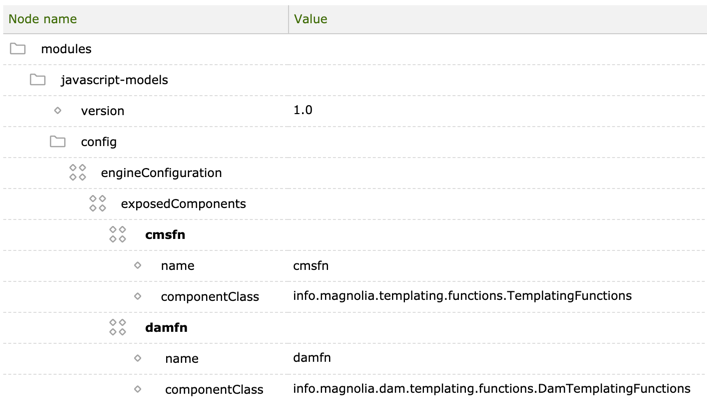Click the version value 1.0

pos(303,110)
